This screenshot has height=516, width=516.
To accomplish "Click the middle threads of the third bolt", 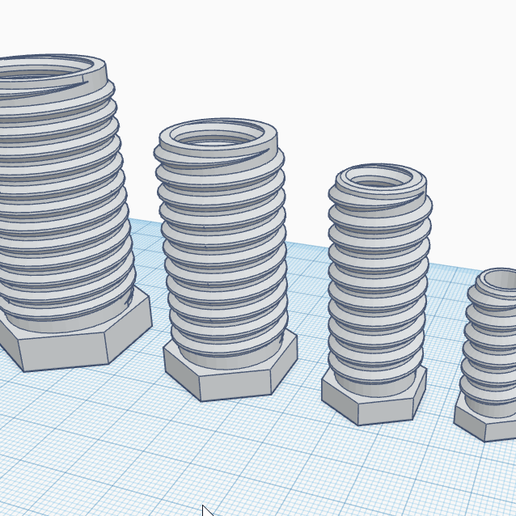I will (x=378, y=283).
